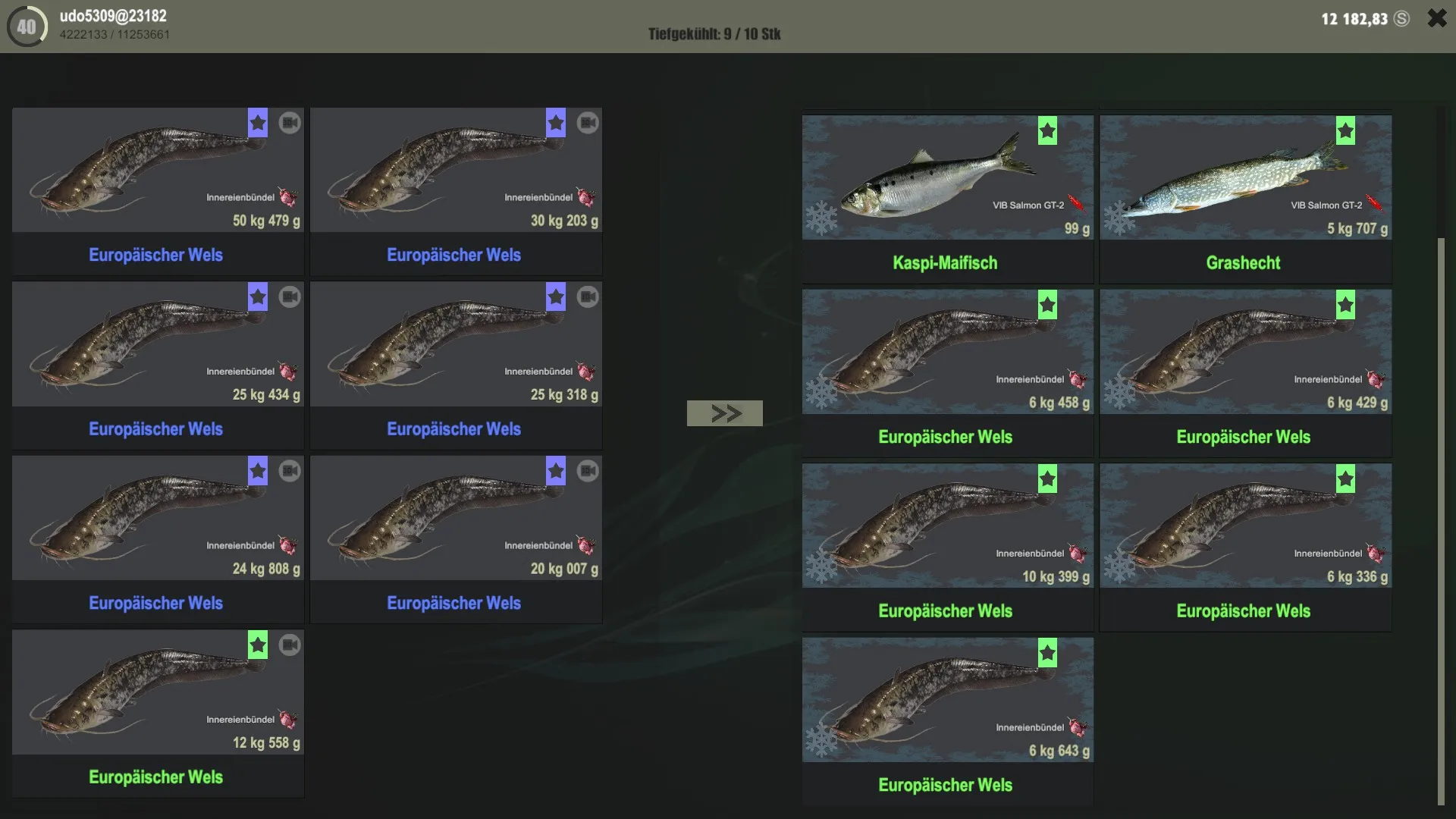Image resolution: width=1456 pixels, height=819 pixels.
Task: Move fish using the double arrow button
Action: pyautogui.click(x=725, y=413)
